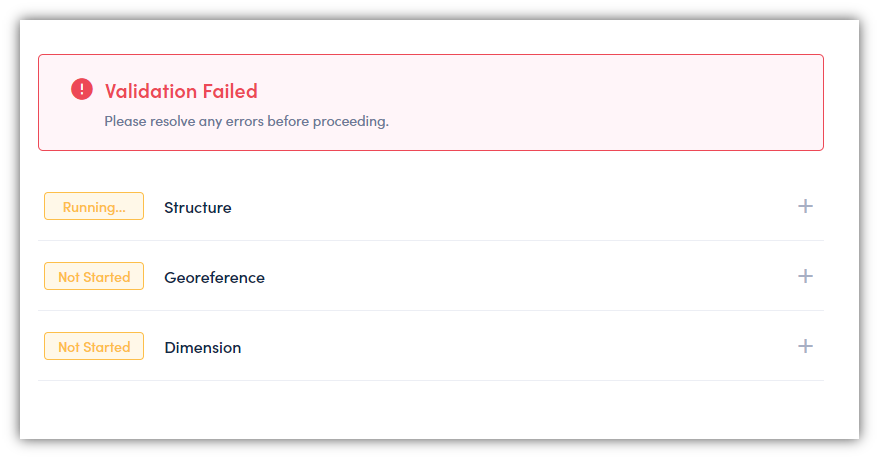Viewport: 879px width, 459px height.
Task: Expand the Dimension section plus icon
Action: point(805,346)
